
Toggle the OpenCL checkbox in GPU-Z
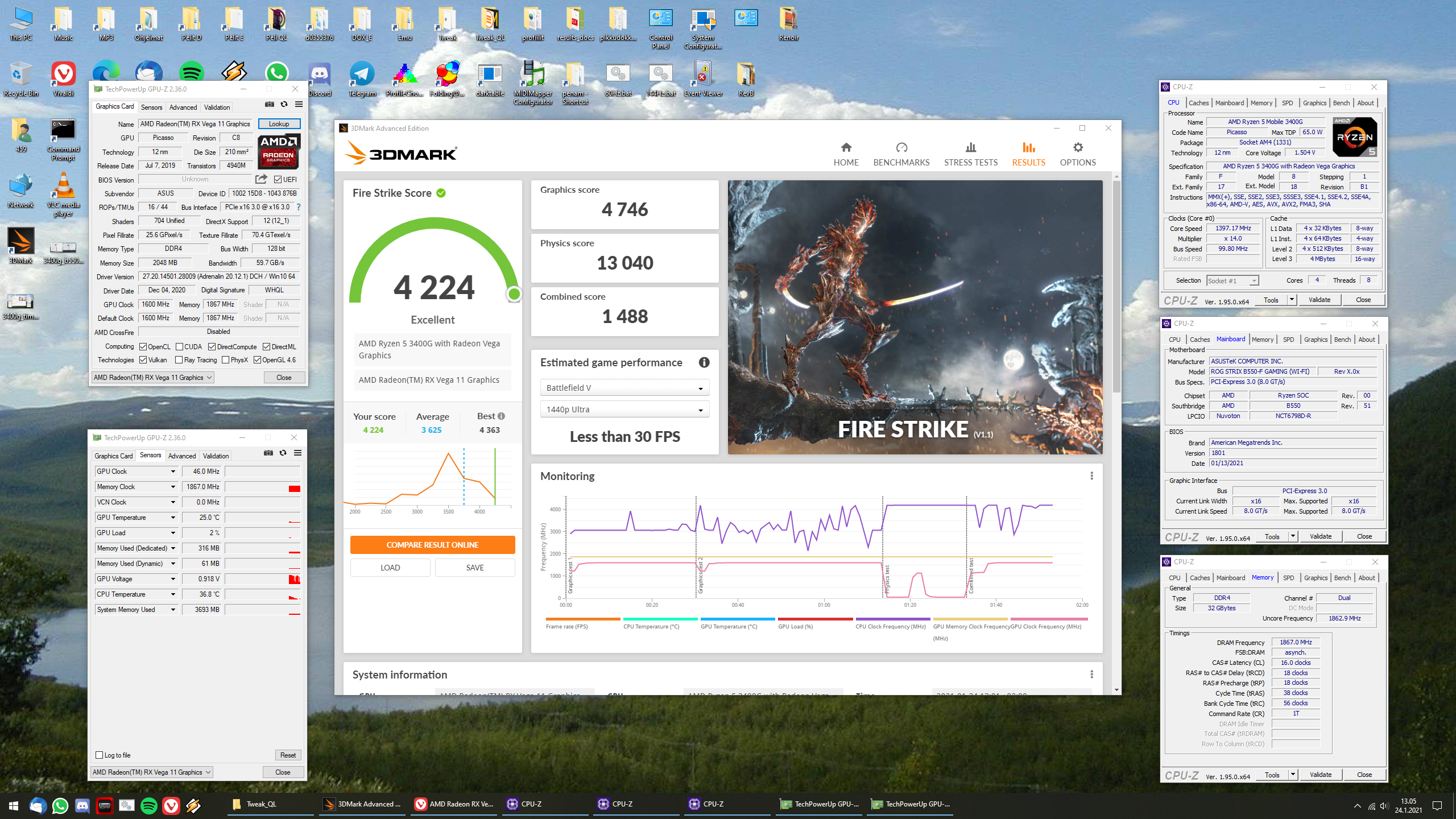143,347
